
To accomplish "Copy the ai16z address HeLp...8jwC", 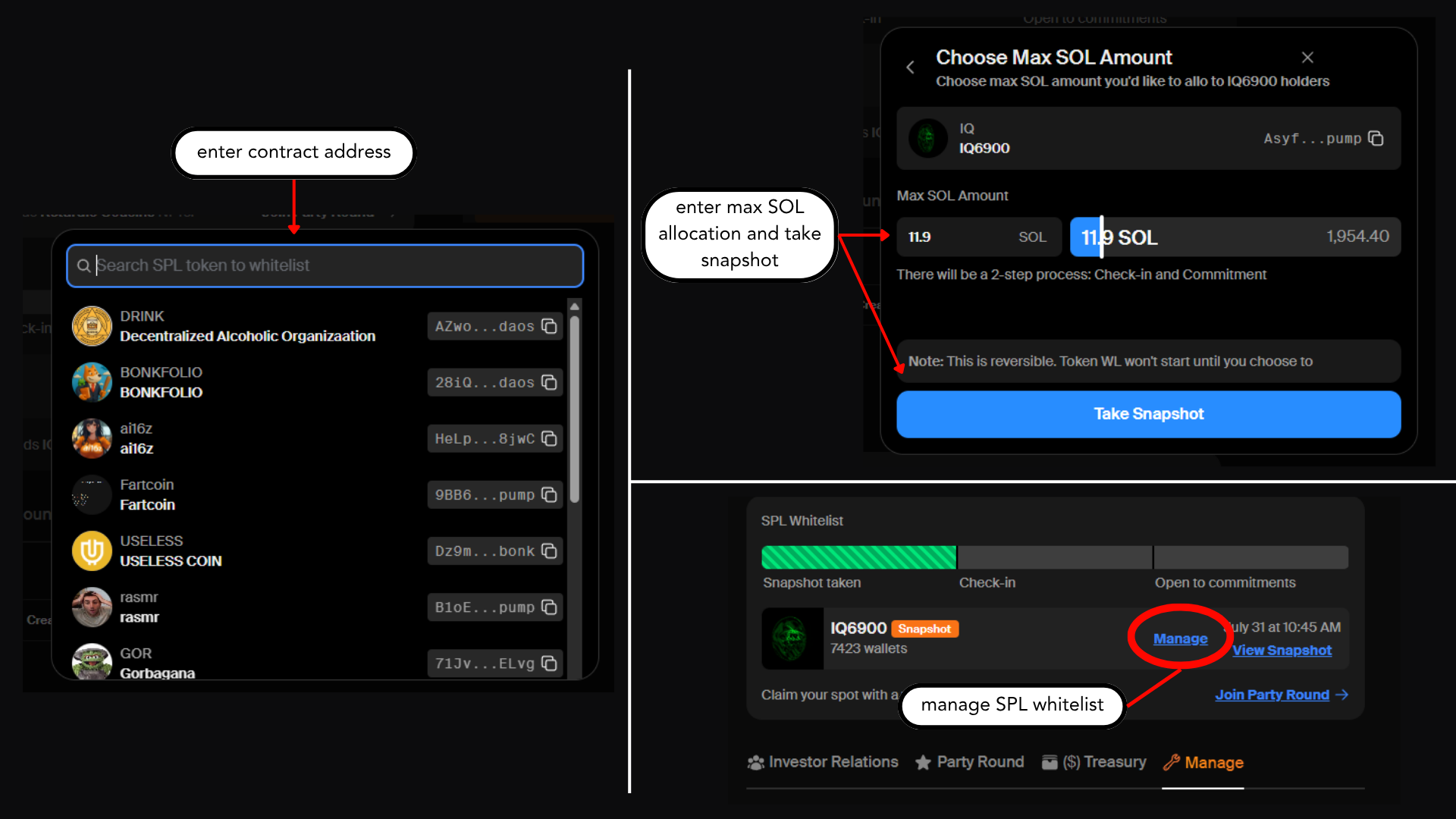I will pos(549,438).
